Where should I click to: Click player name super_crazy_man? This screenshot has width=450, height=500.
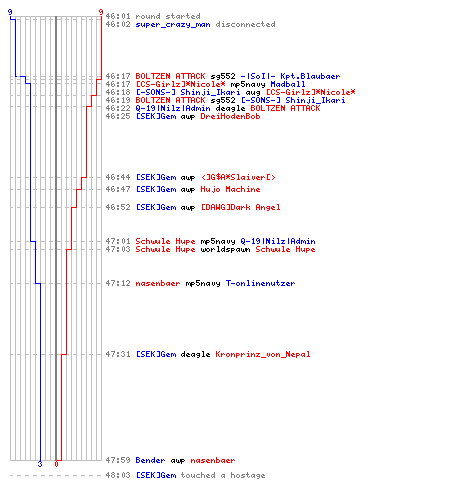pyautogui.click(x=173, y=24)
